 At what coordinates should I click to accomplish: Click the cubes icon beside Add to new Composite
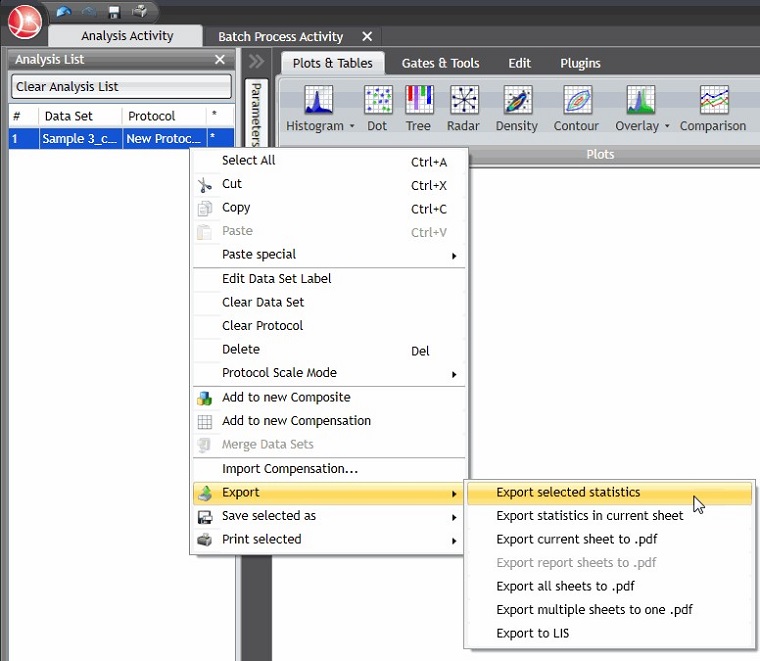(205, 398)
